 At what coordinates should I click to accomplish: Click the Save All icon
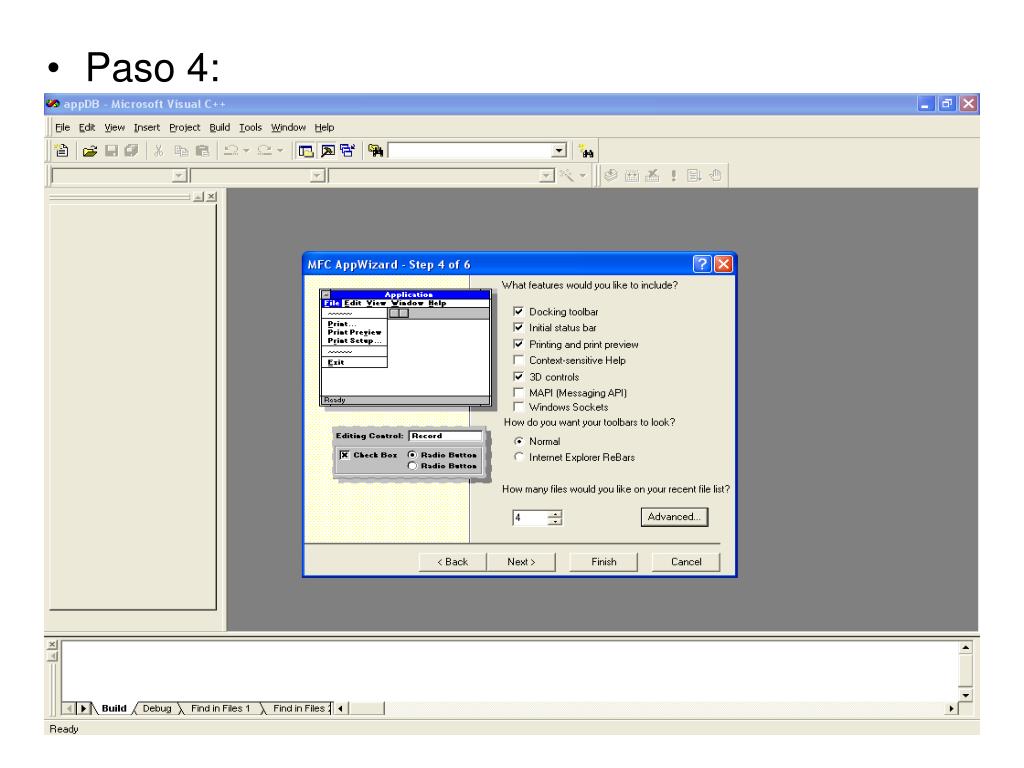tap(131, 151)
